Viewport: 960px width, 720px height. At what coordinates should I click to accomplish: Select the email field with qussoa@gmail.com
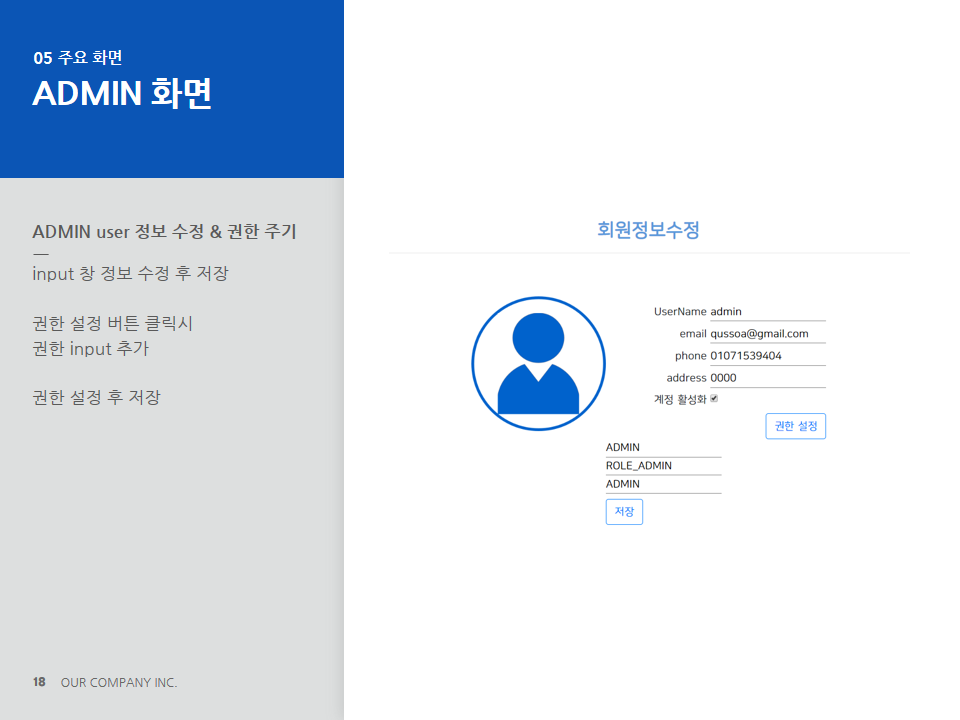pos(767,334)
